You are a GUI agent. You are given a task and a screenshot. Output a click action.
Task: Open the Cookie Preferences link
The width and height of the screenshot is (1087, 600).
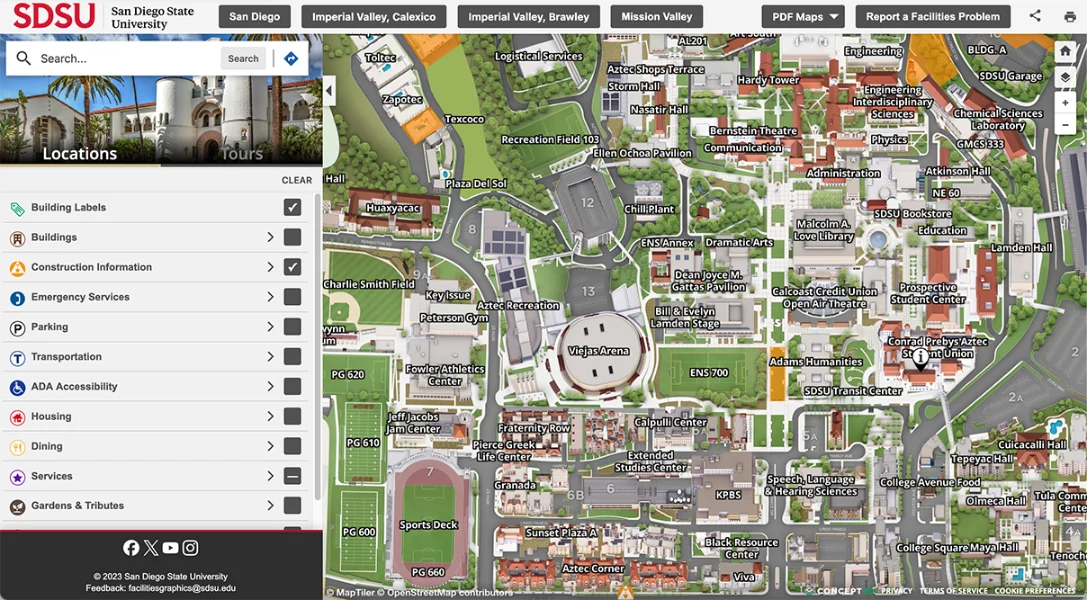(x=1034, y=591)
